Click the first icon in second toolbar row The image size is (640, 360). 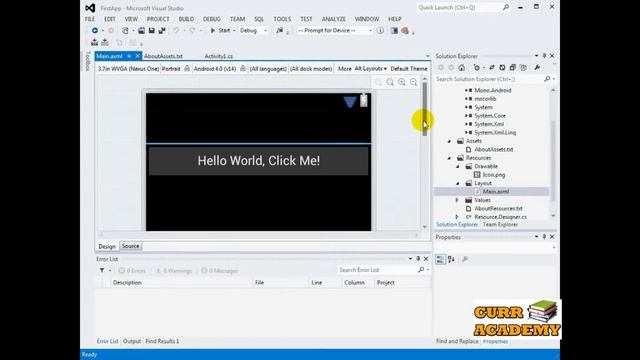point(95,42)
